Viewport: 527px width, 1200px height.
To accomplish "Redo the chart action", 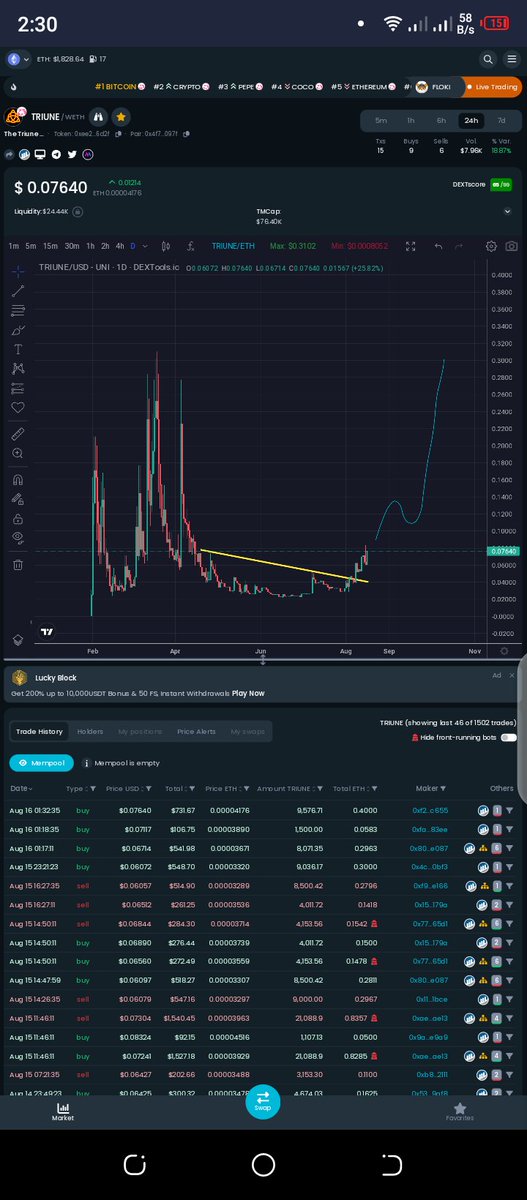I will coord(459,246).
